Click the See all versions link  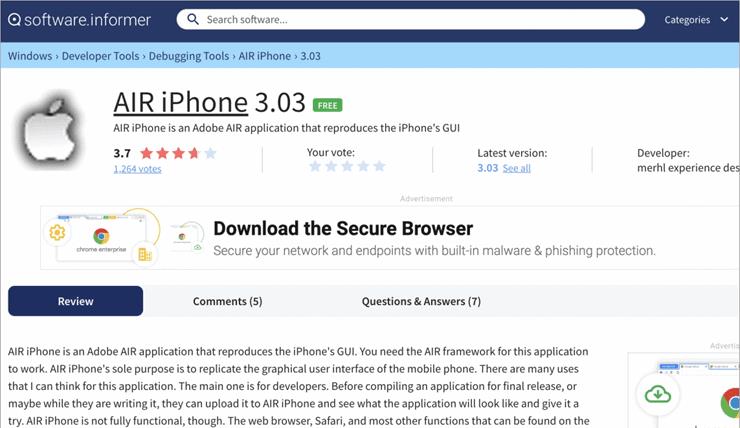[x=516, y=168]
